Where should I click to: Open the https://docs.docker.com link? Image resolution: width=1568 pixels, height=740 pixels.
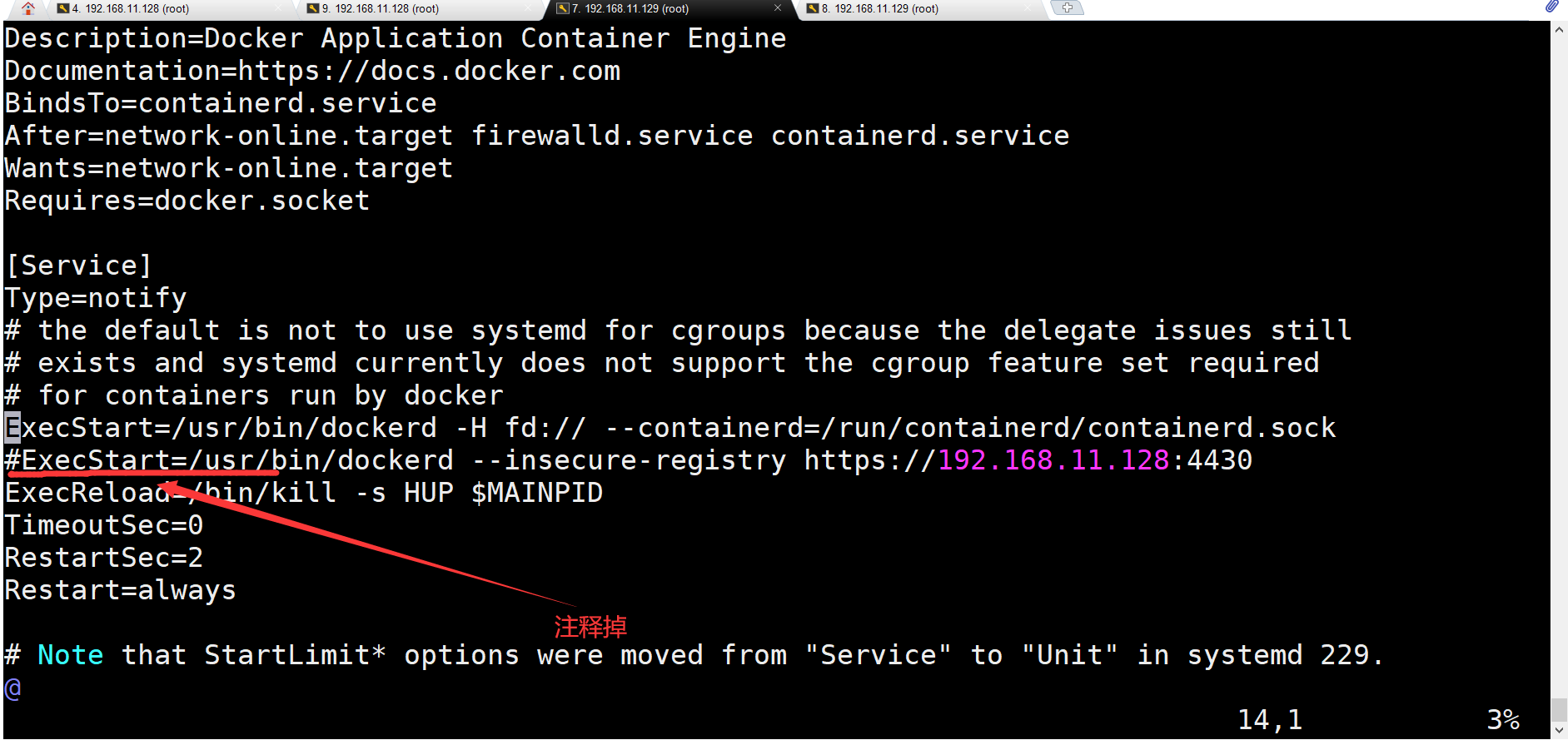(429, 71)
